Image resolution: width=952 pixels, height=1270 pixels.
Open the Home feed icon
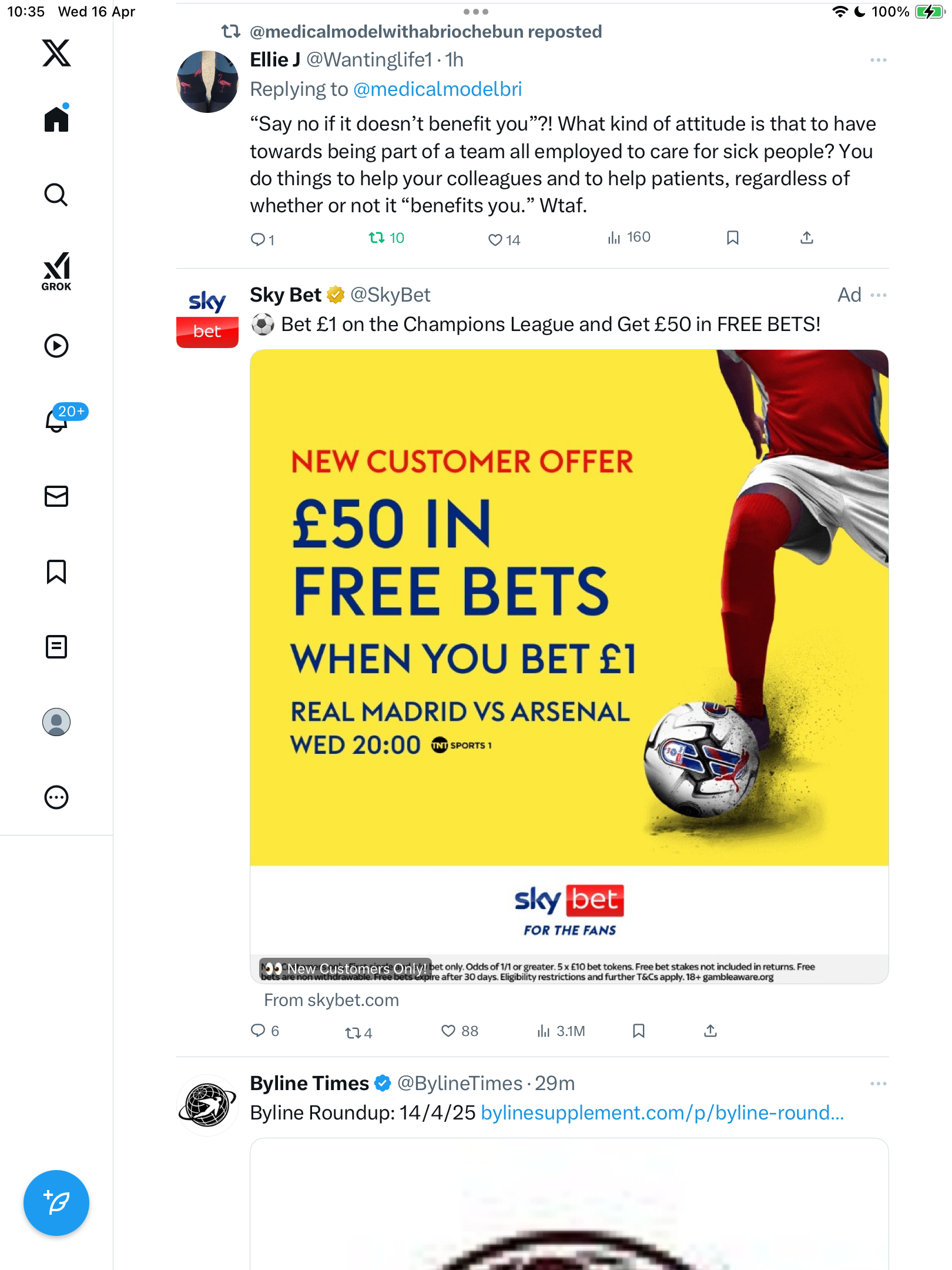[x=56, y=119]
